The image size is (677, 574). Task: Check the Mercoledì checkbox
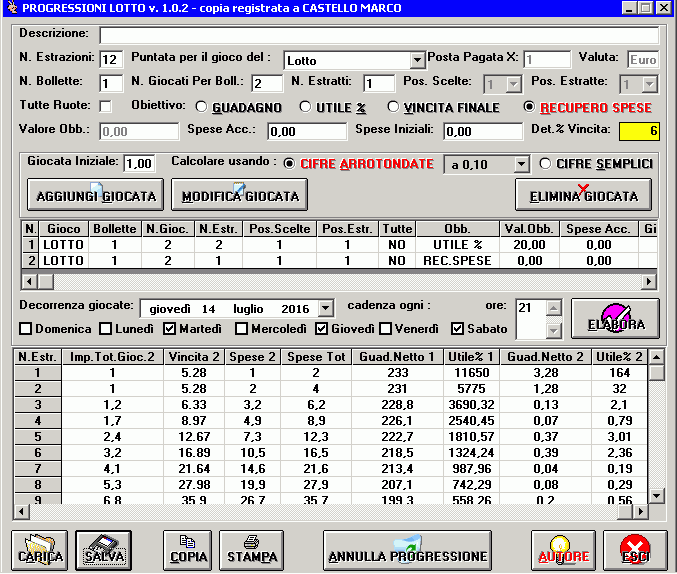pyautogui.click(x=241, y=329)
